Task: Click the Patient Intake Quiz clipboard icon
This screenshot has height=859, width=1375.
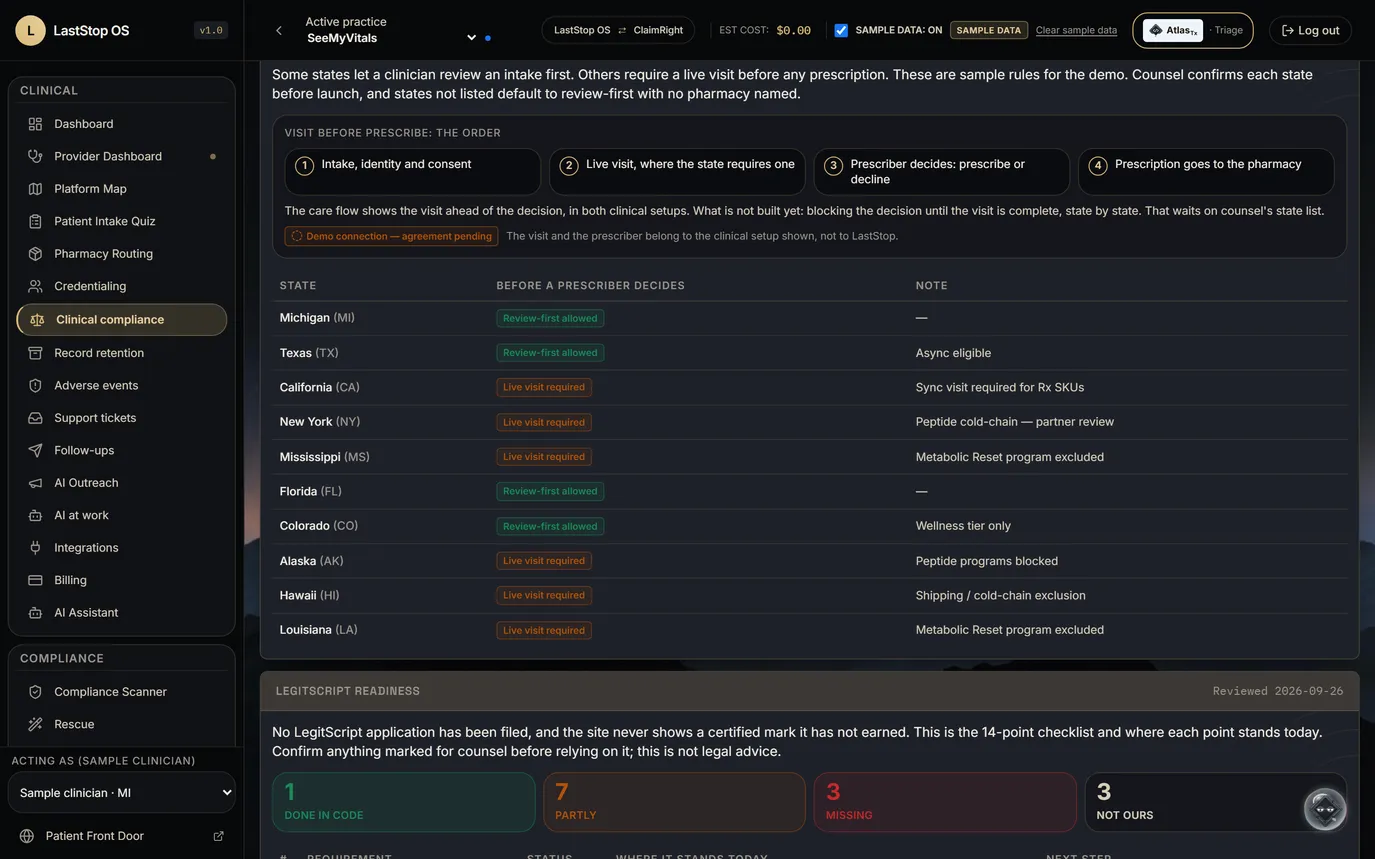Action: (35, 221)
